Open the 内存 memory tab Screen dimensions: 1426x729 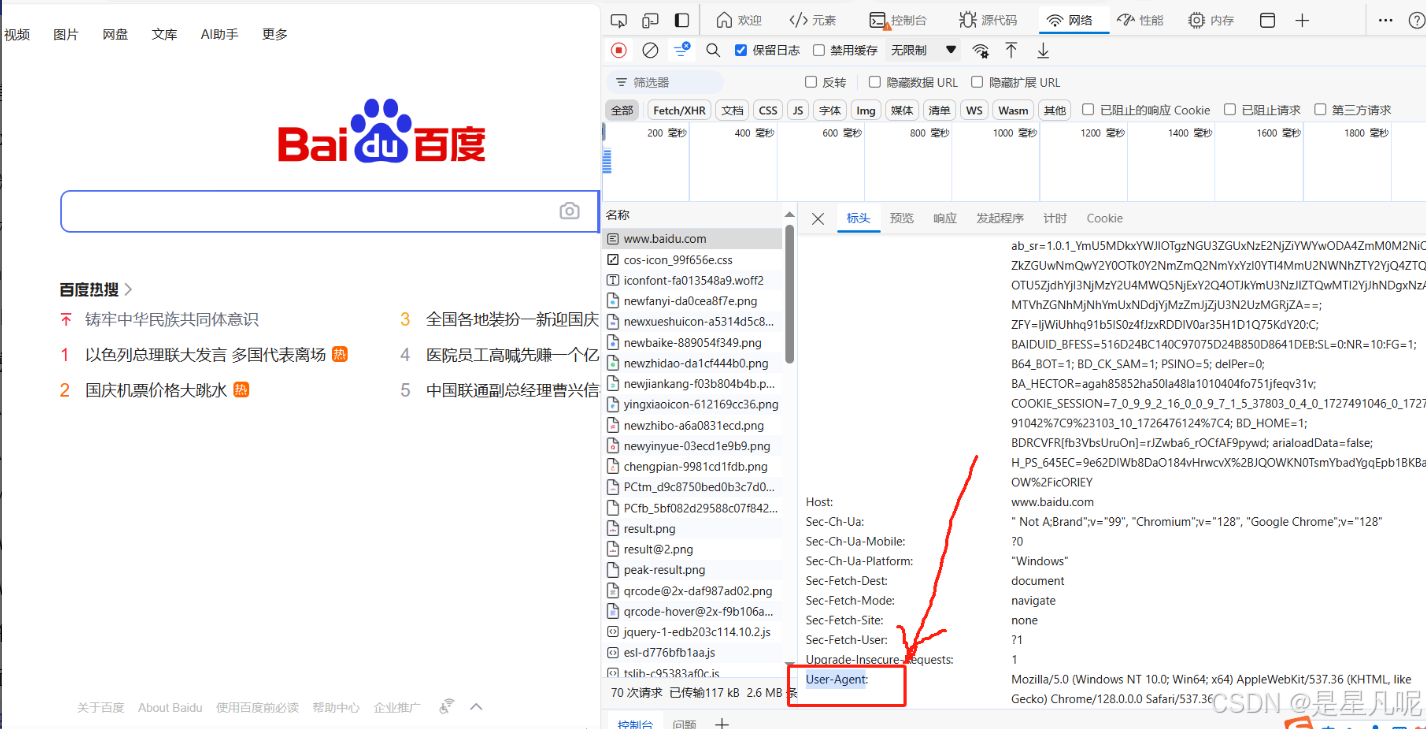coord(1211,20)
